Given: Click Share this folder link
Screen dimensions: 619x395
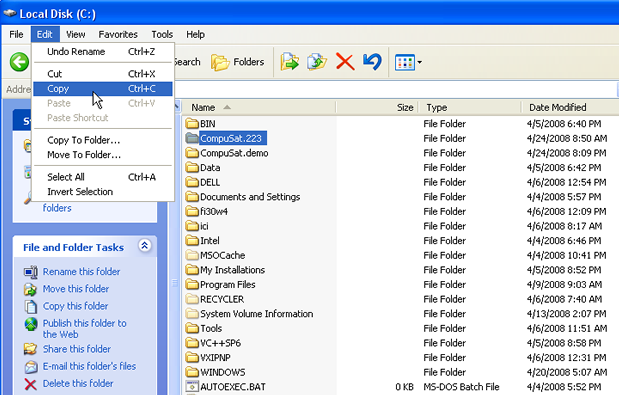Looking at the screenshot, I should click(x=77, y=349).
